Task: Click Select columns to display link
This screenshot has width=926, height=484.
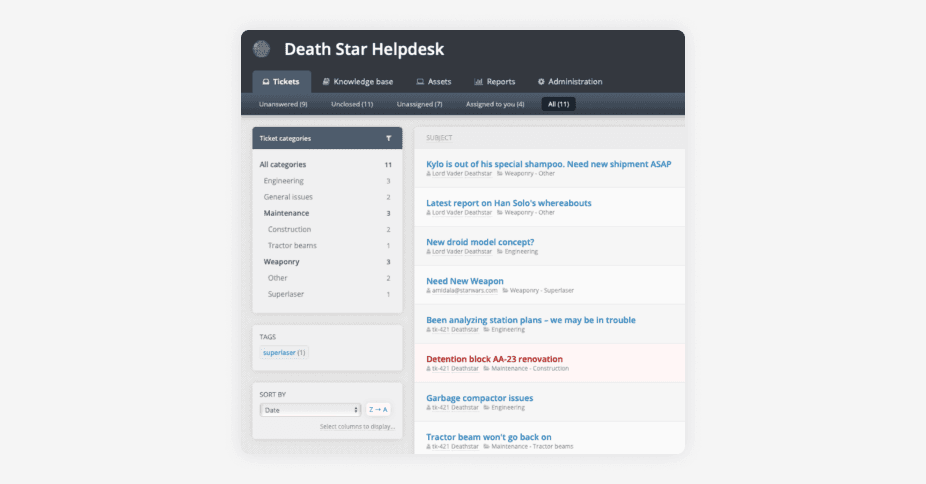Action: click(357, 426)
